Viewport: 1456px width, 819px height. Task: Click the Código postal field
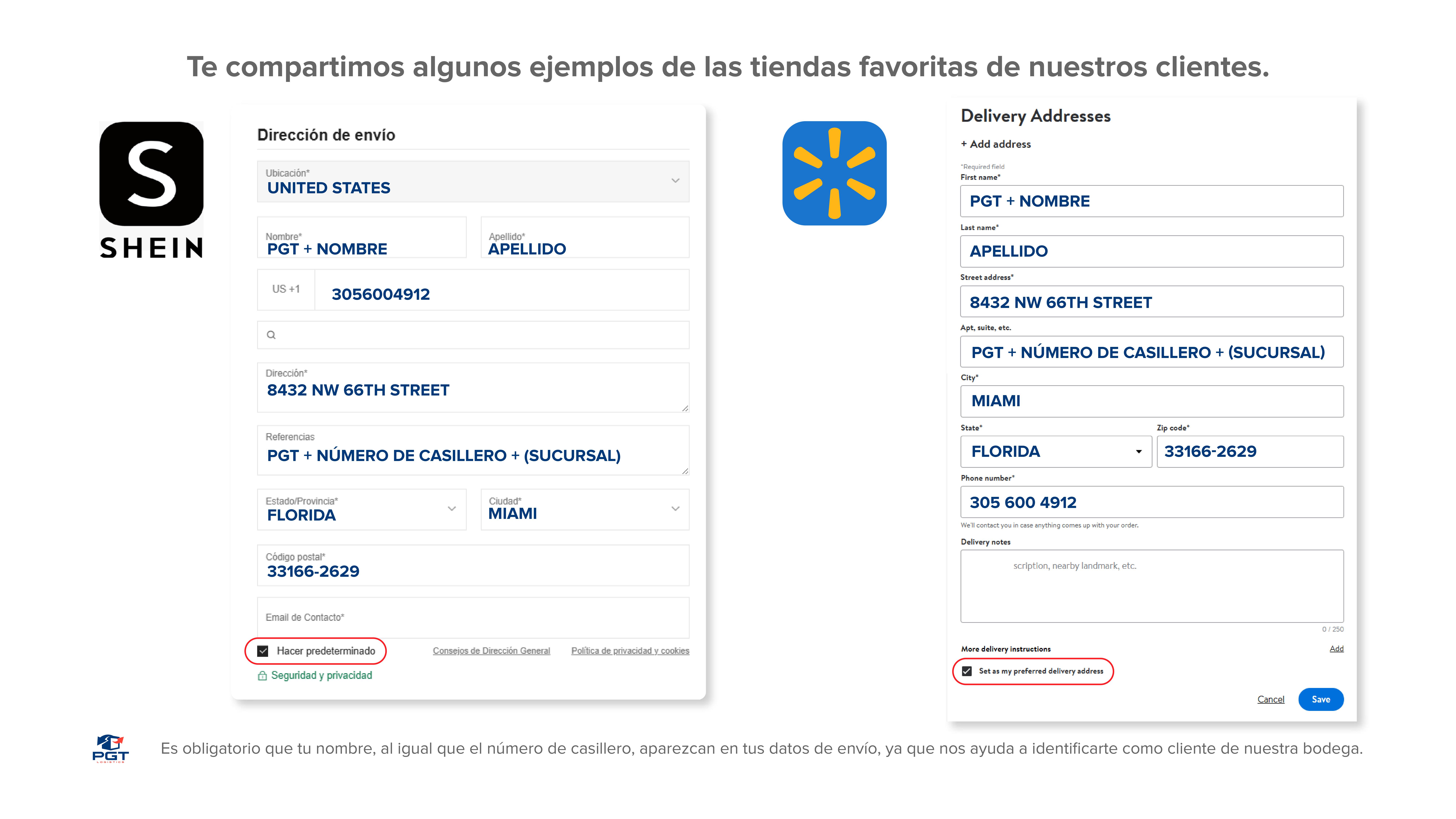coord(473,565)
